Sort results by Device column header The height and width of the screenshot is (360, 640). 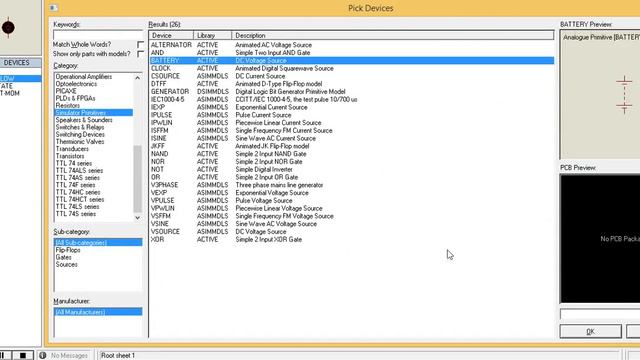[x=171, y=36]
